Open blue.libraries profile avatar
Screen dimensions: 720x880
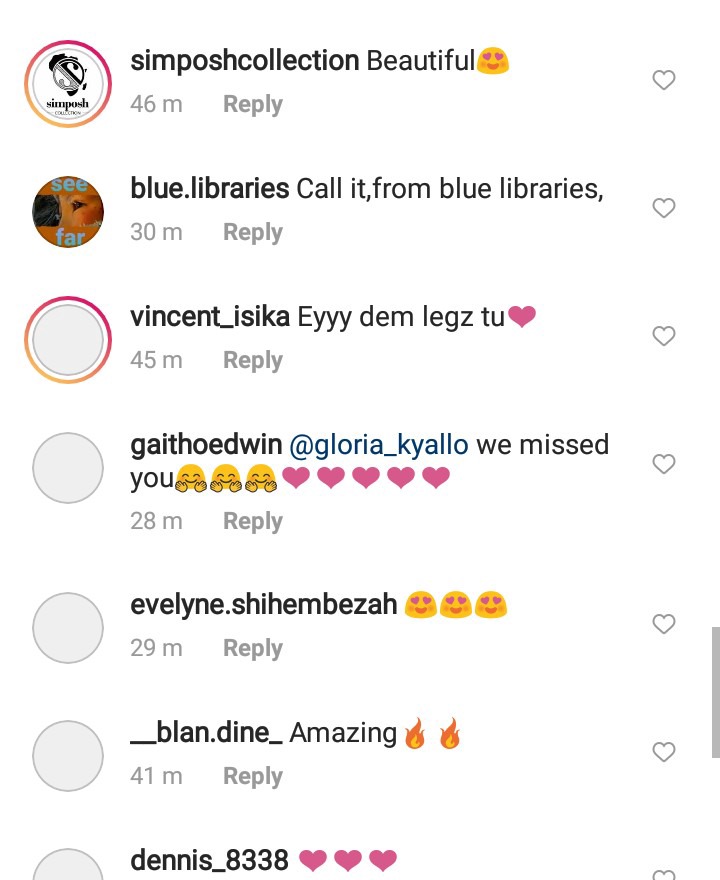68,212
